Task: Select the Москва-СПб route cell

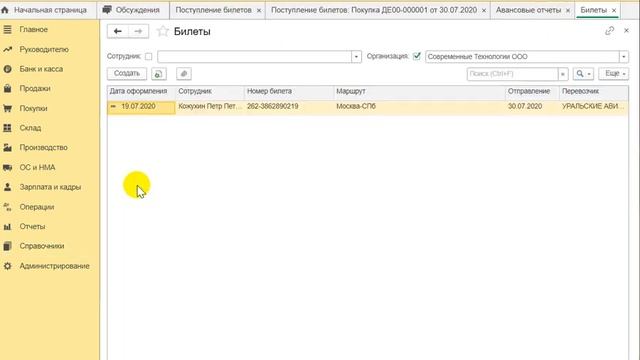Action: pyautogui.click(x=420, y=107)
